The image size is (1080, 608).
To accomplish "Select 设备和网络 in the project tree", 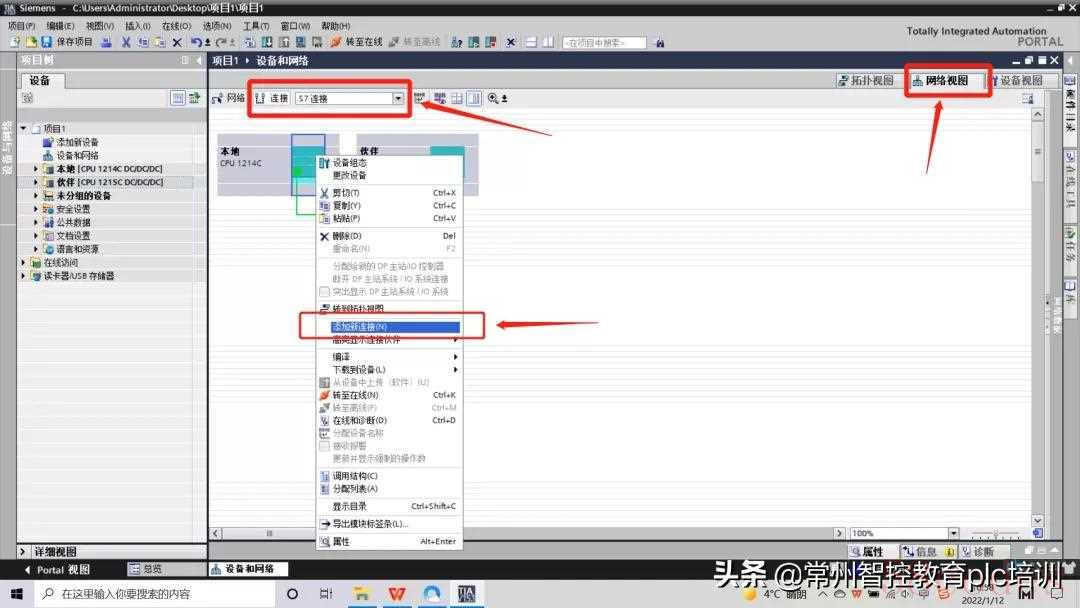I will coord(77,156).
